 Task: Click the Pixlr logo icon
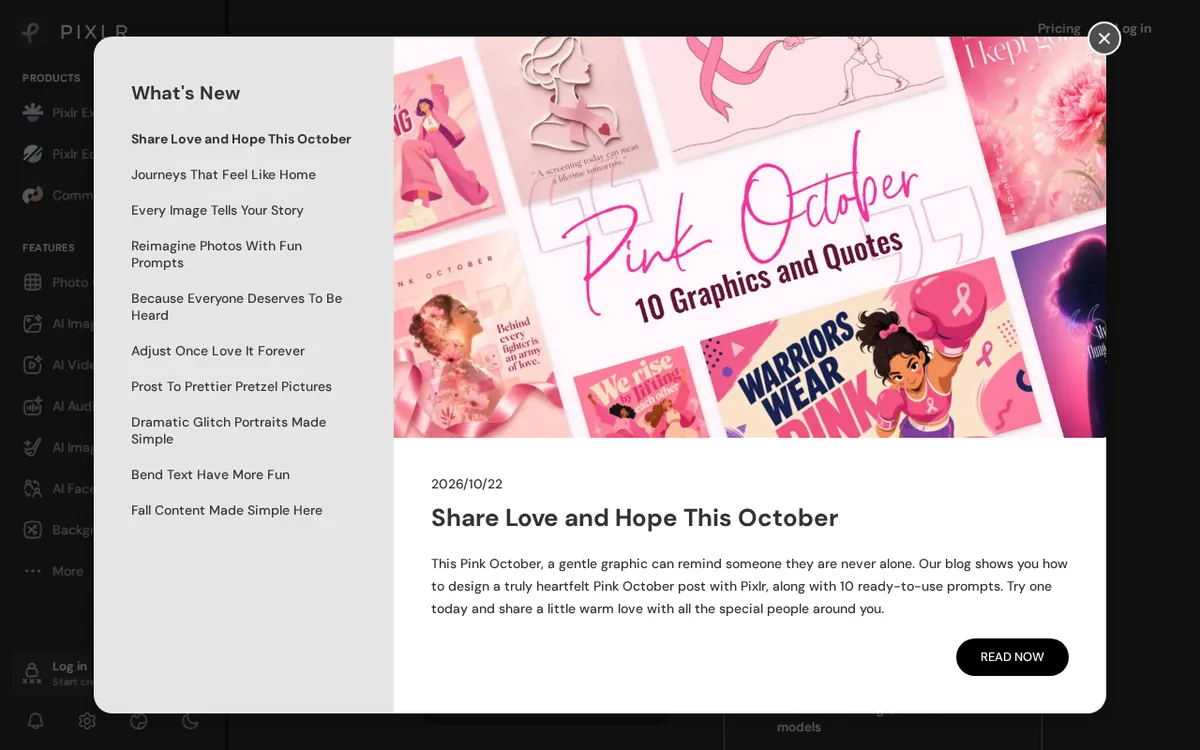click(x=32, y=32)
